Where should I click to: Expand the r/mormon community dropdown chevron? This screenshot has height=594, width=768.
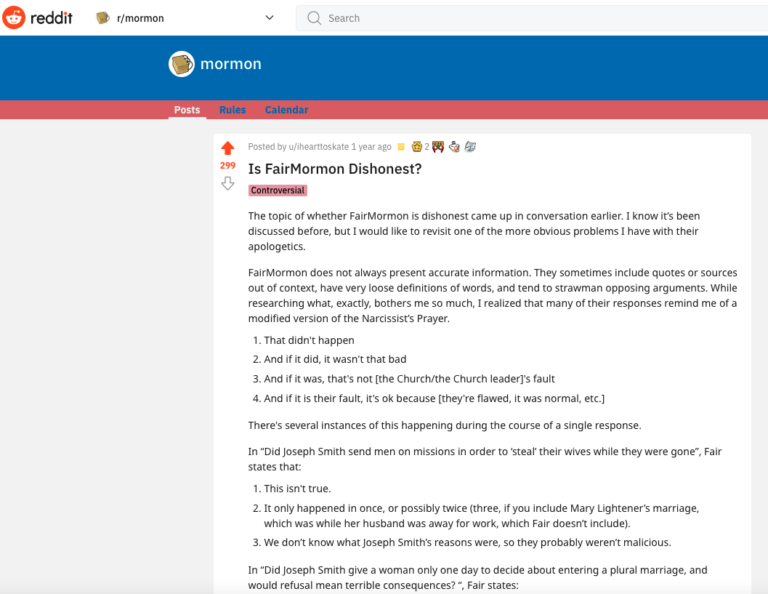(269, 18)
